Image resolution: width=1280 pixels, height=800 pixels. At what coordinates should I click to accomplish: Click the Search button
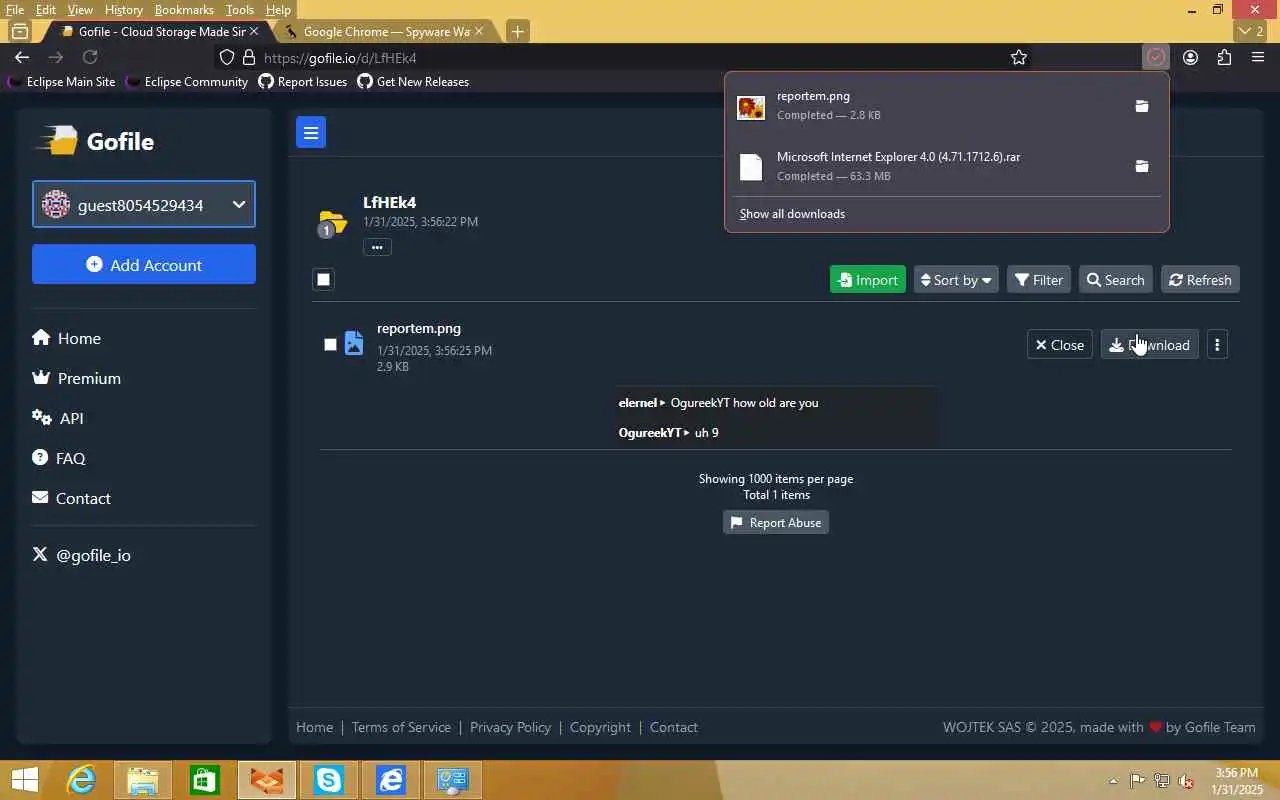click(x=1116, y=279)
